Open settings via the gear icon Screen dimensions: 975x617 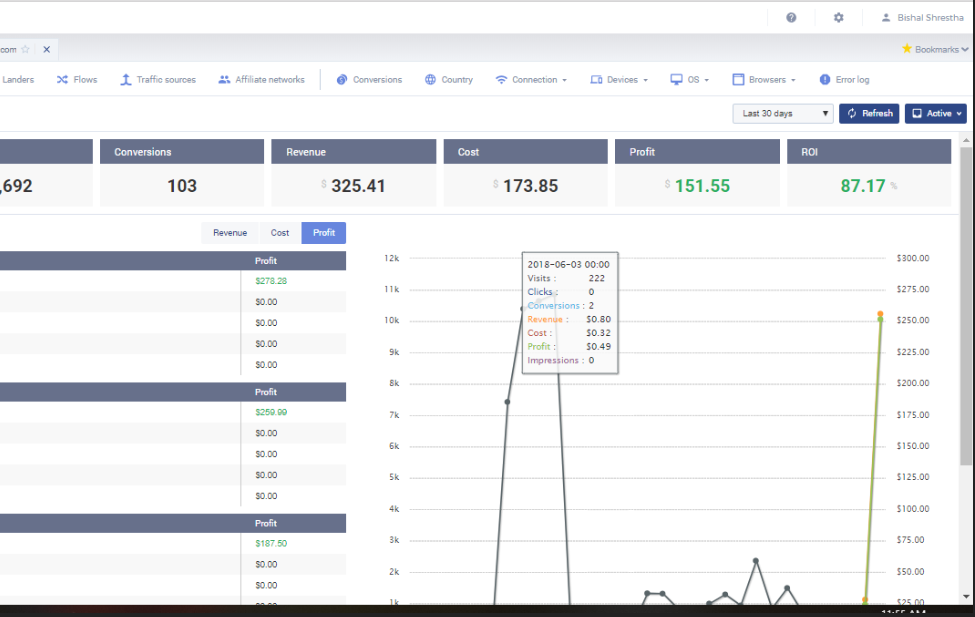[838, 17]
